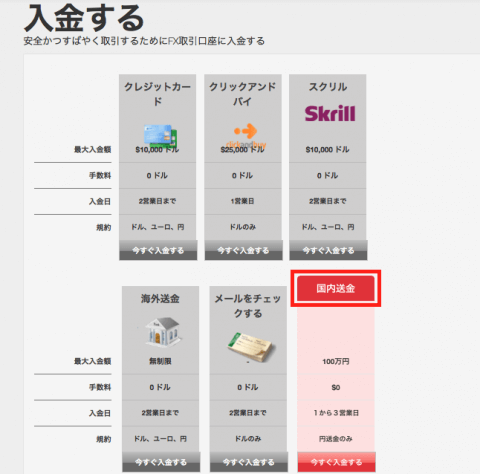This screenshot has width=480, height=474.
Task: Select the red 国内送金 header
Action: coord(336,288)
